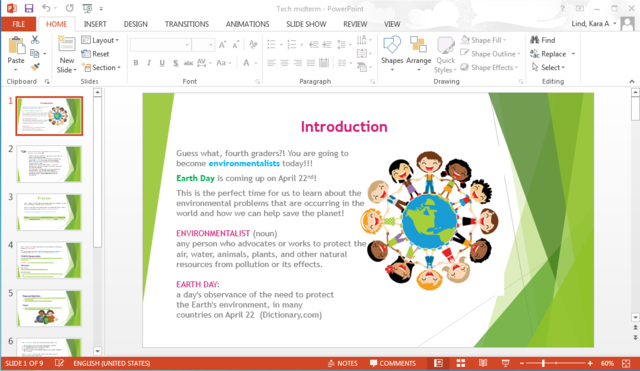Click the 60% zoom level
Viewport: 640px width, 371px height.
pyautogui.click(x=607, y=363)
